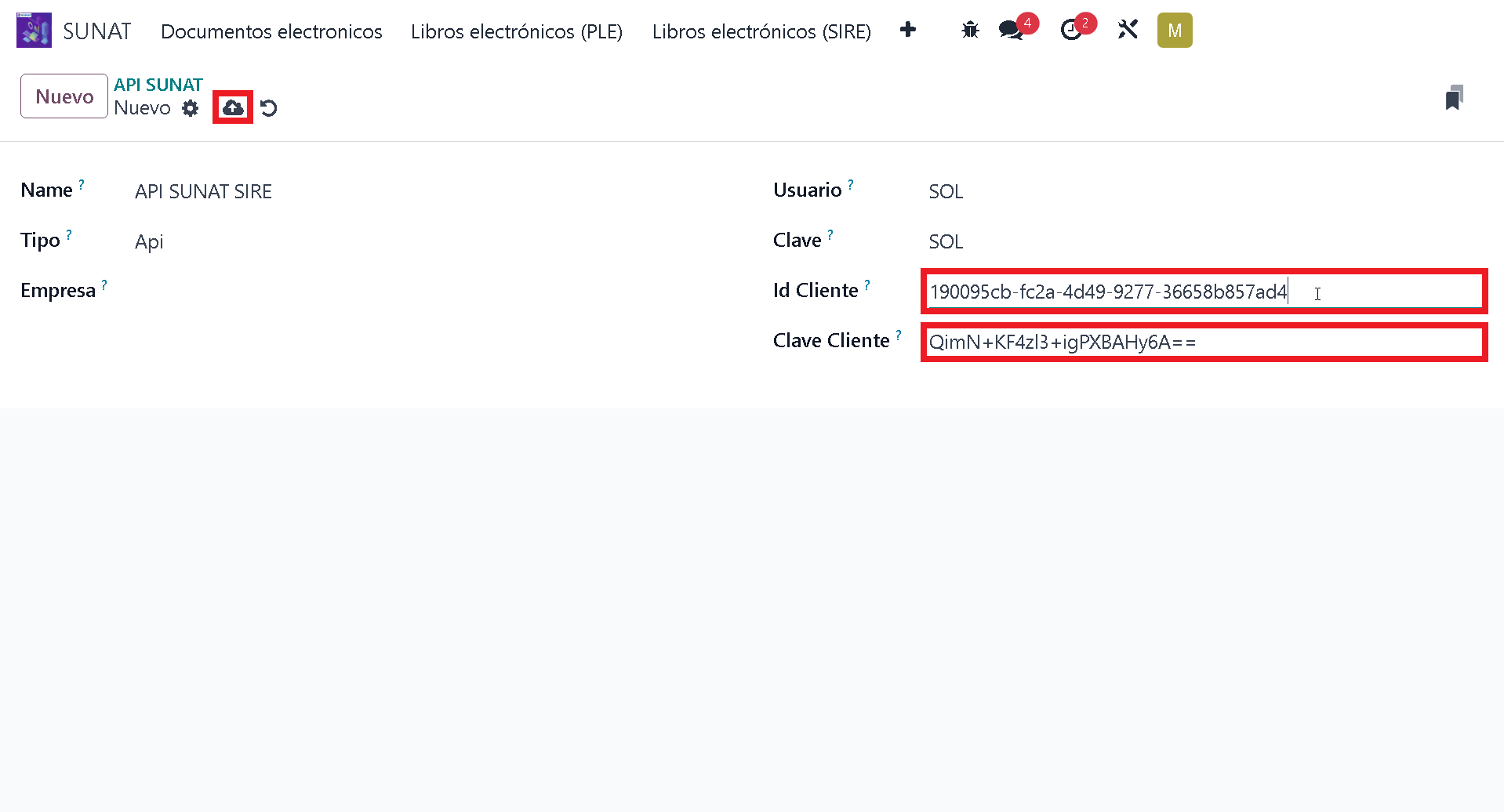The height and width of the screenshot is (812, 1504).
Task: Click the wrench and screwdriver tools icon
Action: tap(1128, 31)
